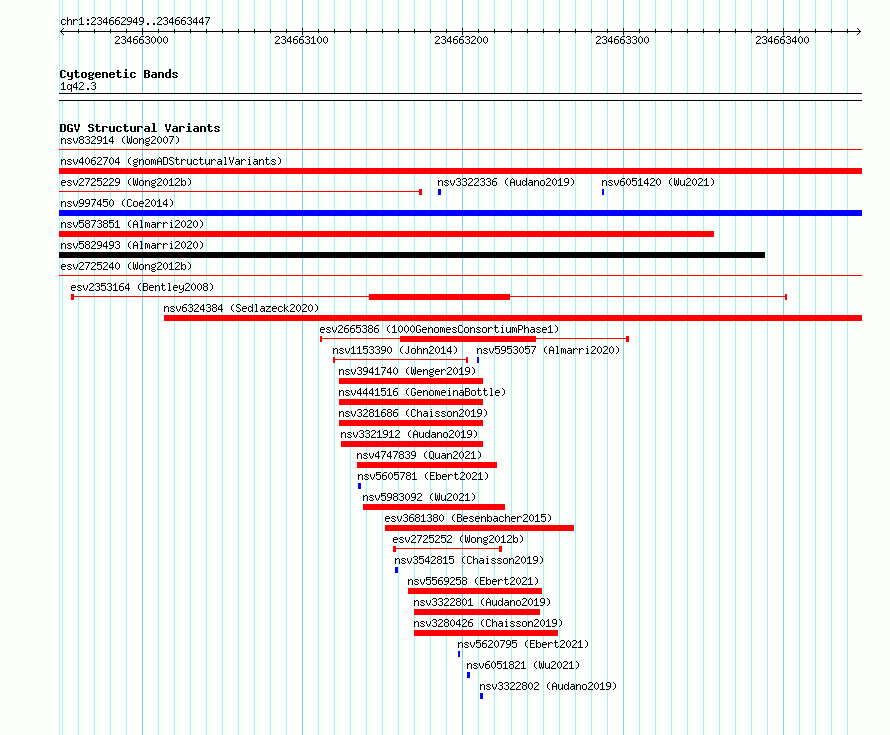The image size is (890, 735).
Task: Click red bar under nsv5873851 label
Action: click(387, 234)
